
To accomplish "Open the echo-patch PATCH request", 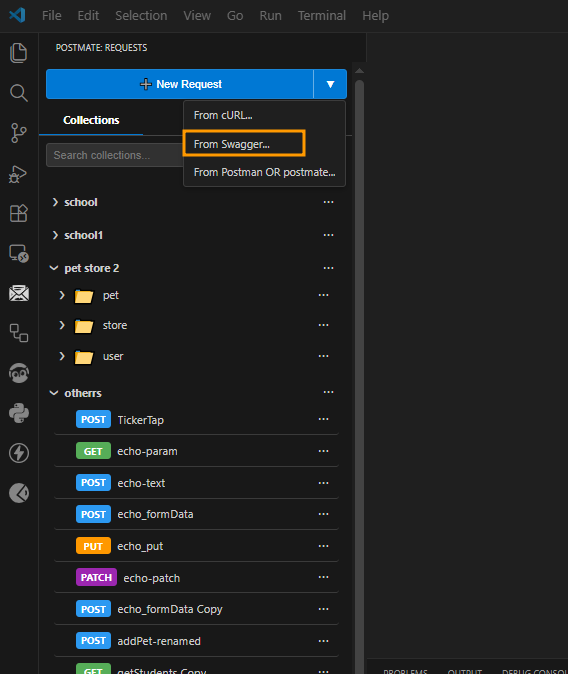I will click(x=196, y=578).
